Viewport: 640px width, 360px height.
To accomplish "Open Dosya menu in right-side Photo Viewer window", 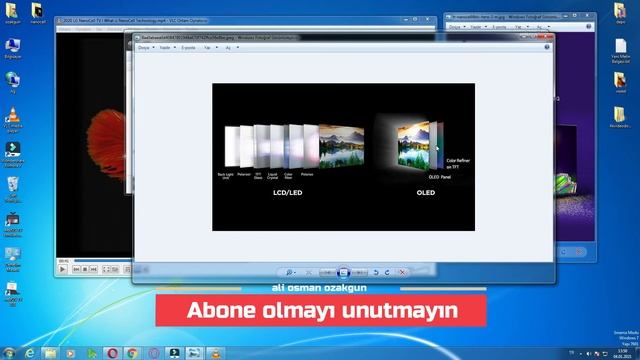I will pos(457,27).
